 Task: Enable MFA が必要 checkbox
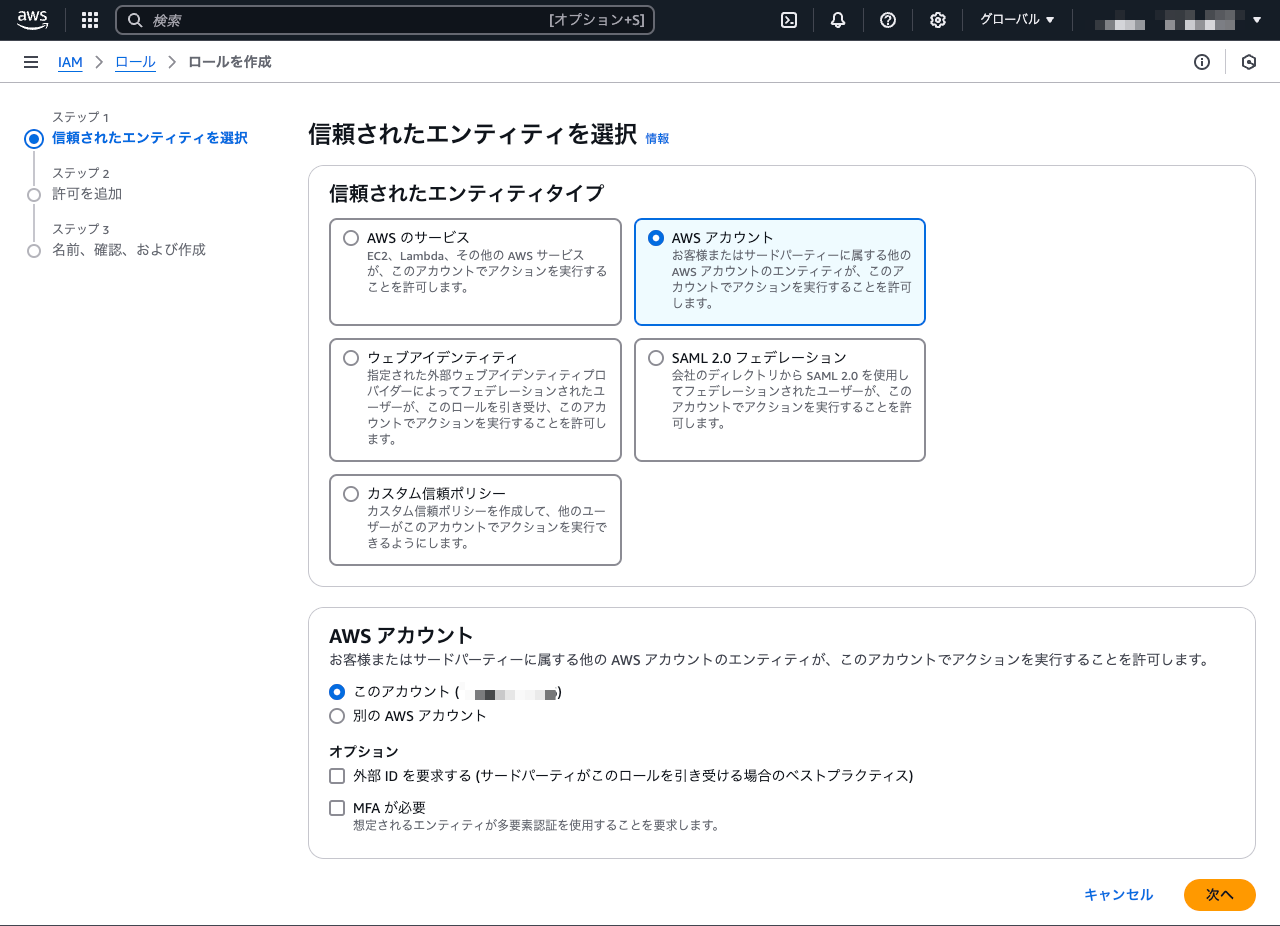(x=337, y=808)
